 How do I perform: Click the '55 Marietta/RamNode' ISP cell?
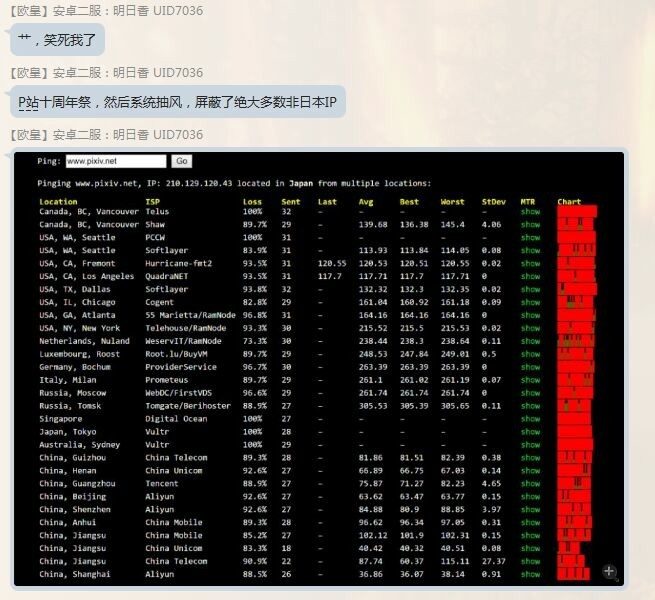[190, 315]
